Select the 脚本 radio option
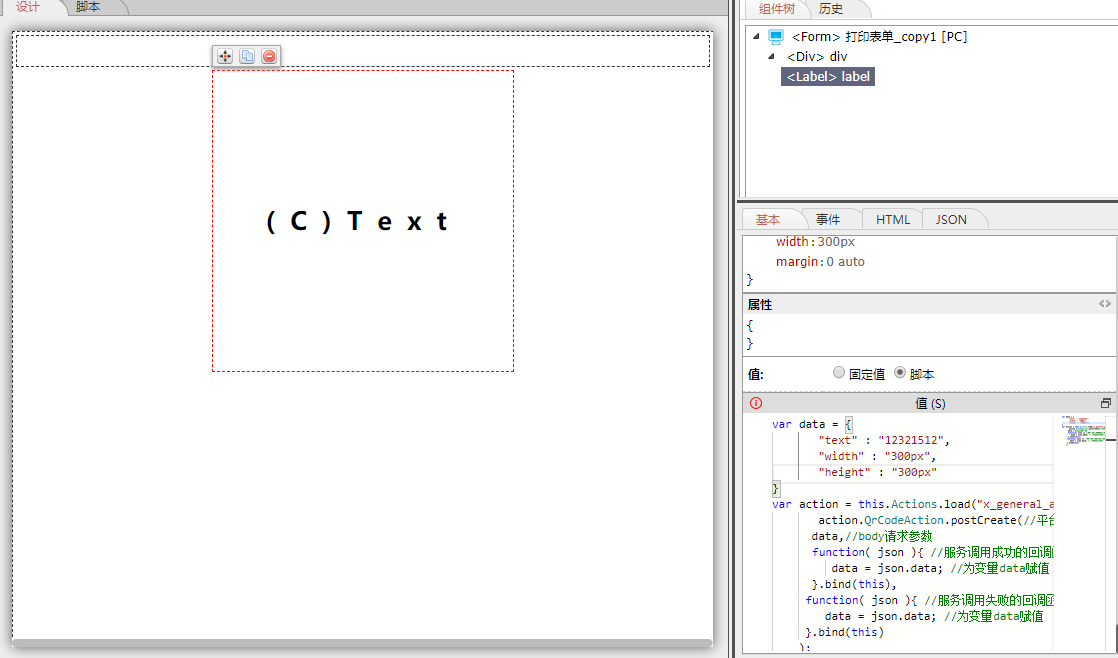 click(900, 372)
